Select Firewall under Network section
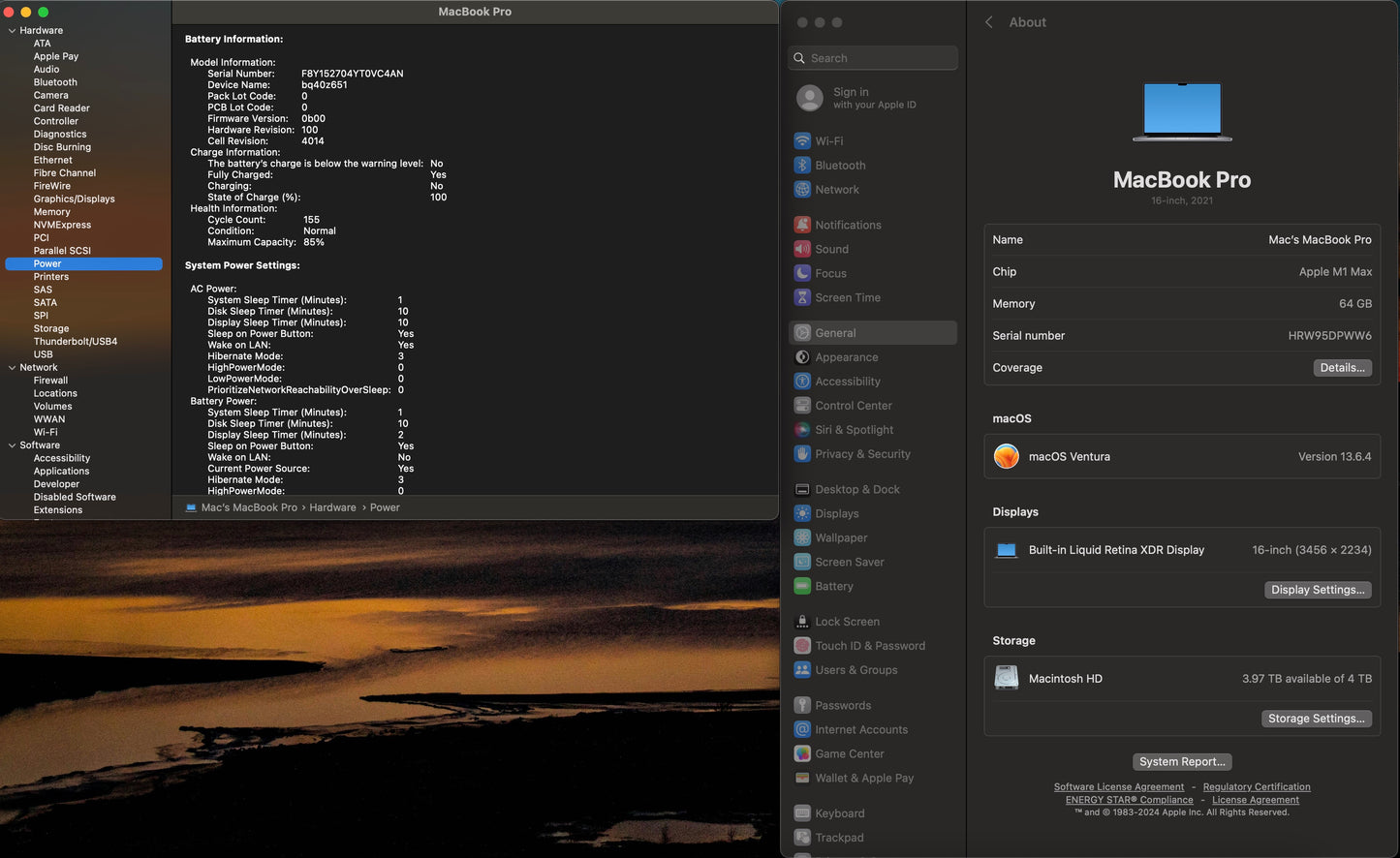The height and width of the screenshot is (858, 1400). click(x=50, y=381)
